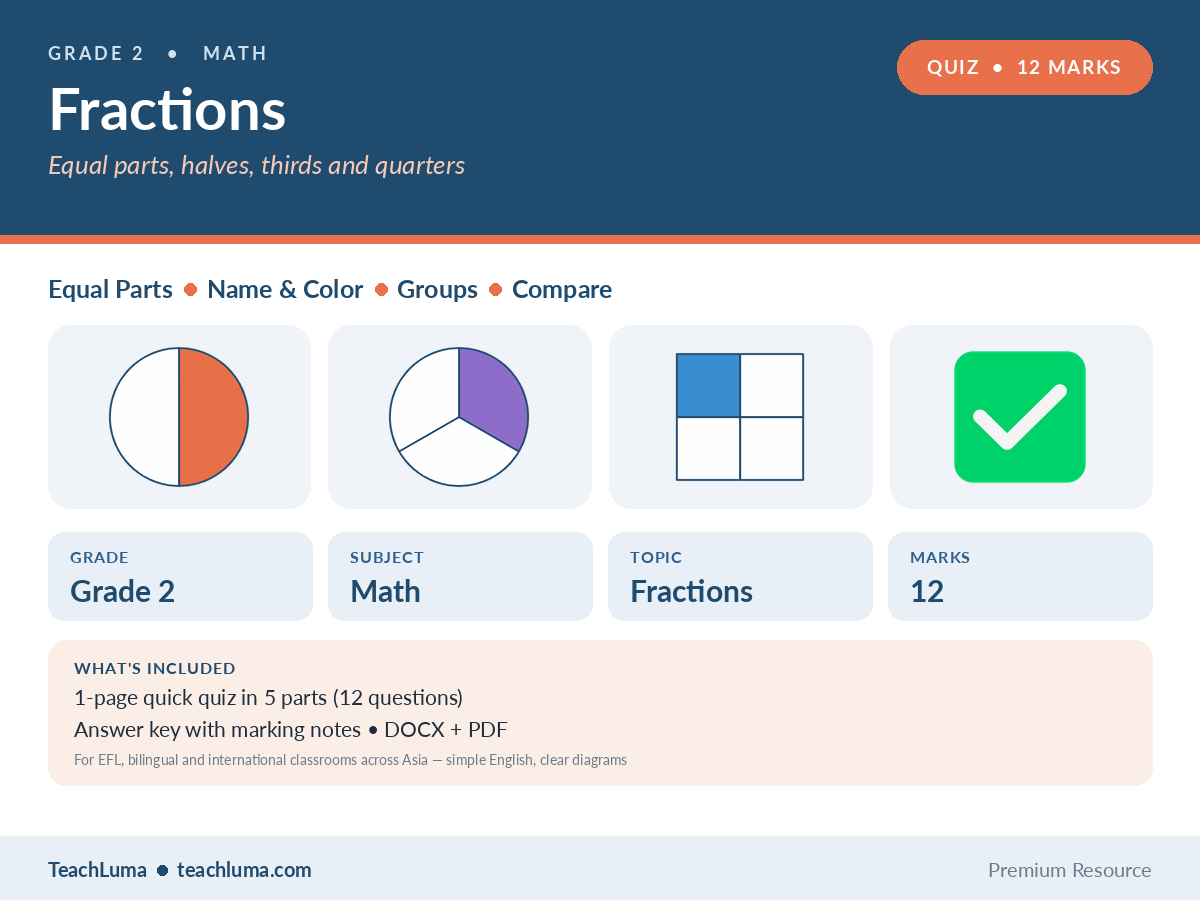Image resolution: width=1200 pixels, height=900 pixels.
Task: Click the Topic Fractions info card
Action: point(740,576)
